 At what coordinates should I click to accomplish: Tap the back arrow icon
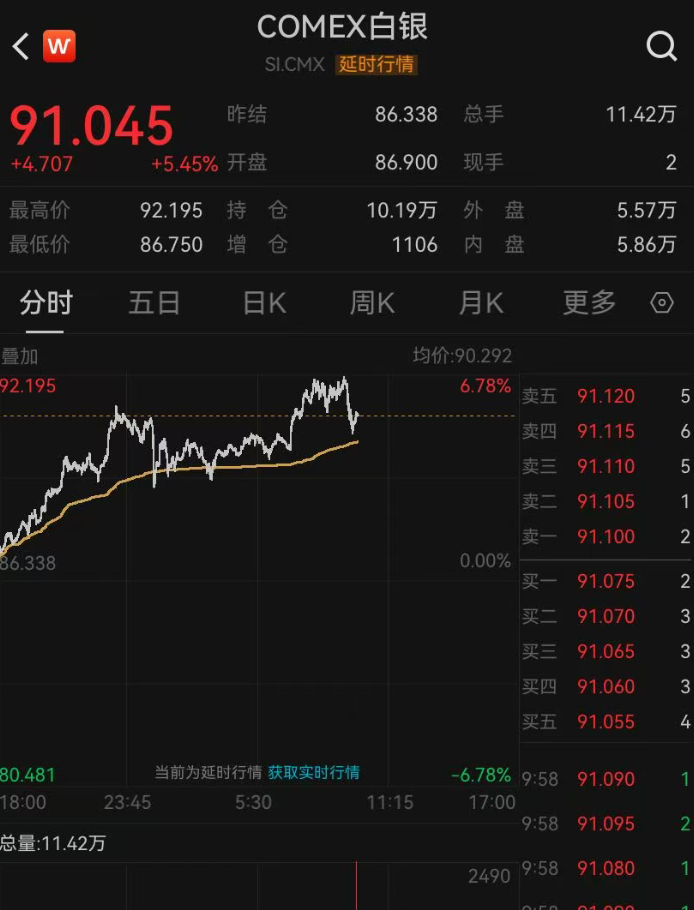click(x=21, y=46)
